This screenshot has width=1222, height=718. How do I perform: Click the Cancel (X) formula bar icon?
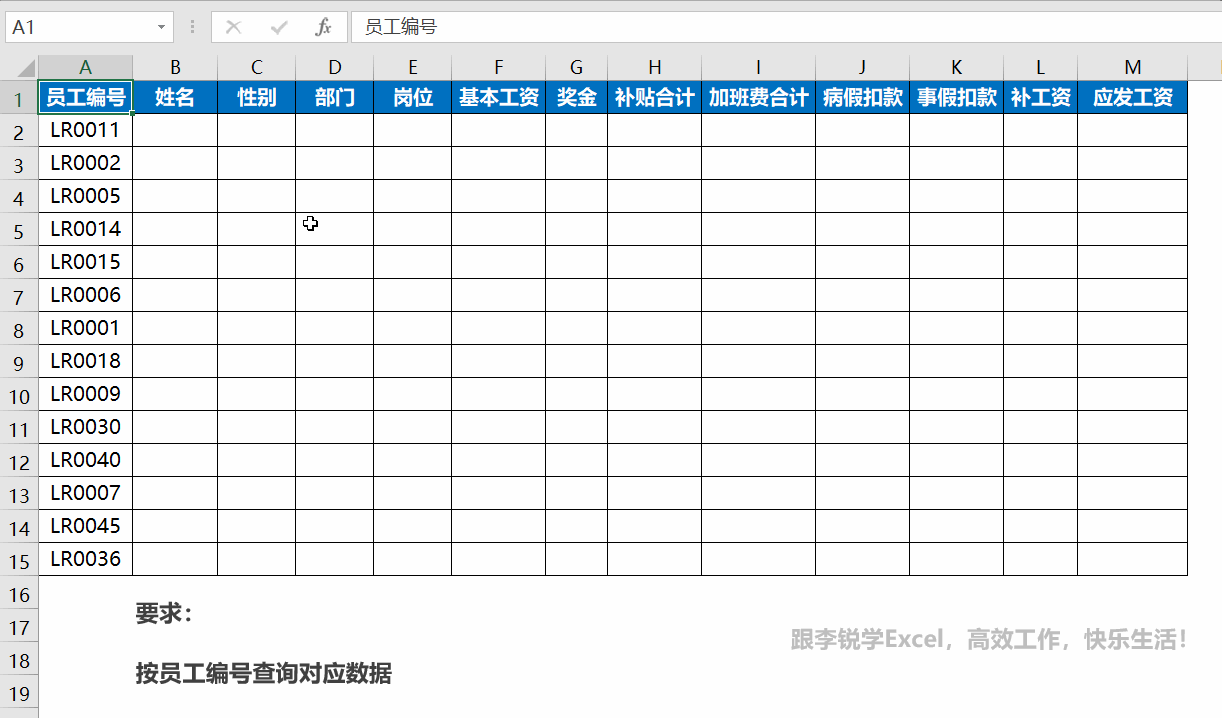pyautogui.click(x=234, y=27)
